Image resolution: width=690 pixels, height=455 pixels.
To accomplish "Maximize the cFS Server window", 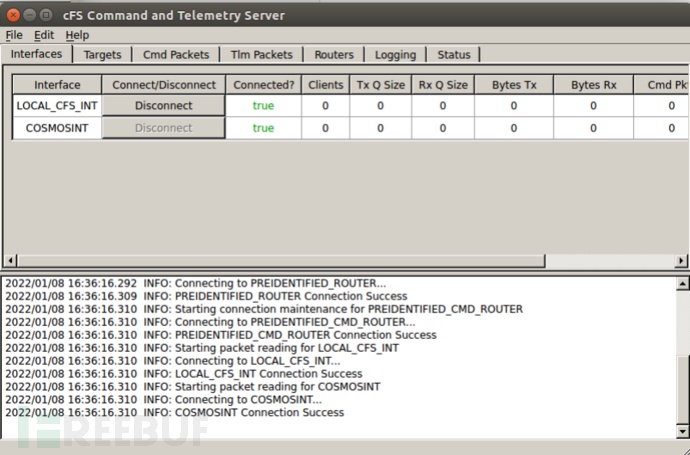I will pyautogui.click(x=46, y=15).
